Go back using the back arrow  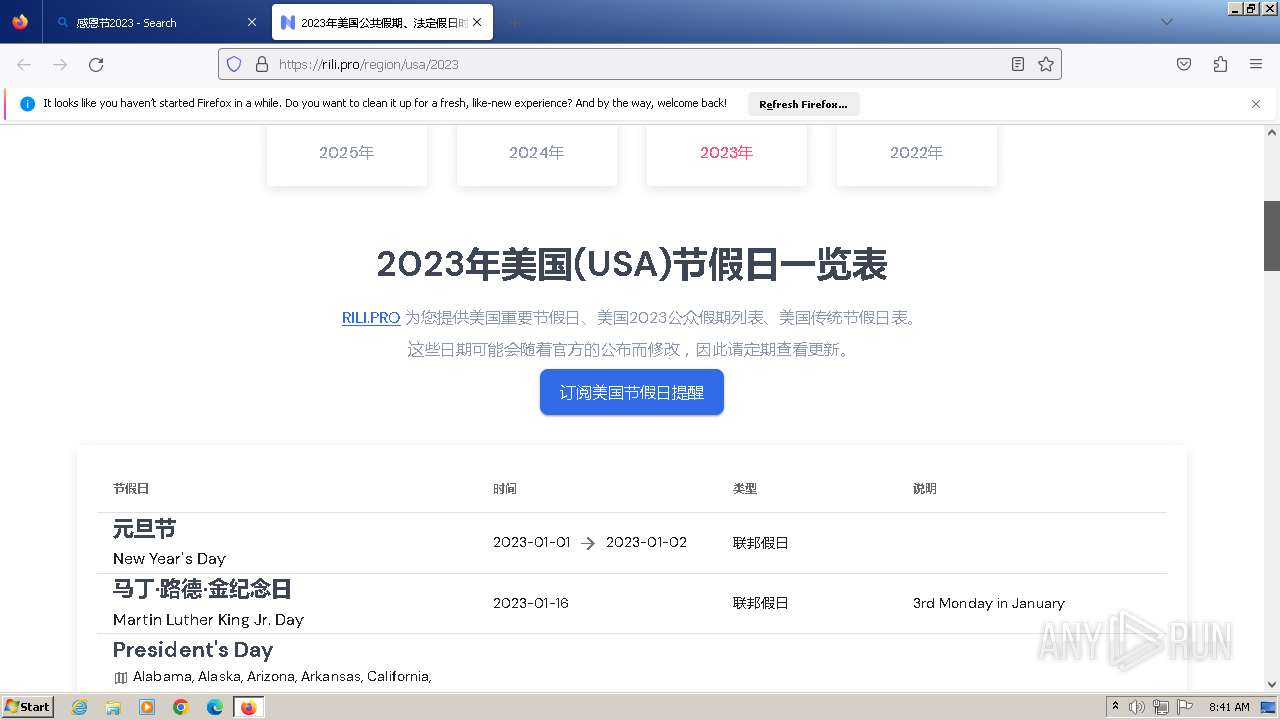tap(24, 64)
